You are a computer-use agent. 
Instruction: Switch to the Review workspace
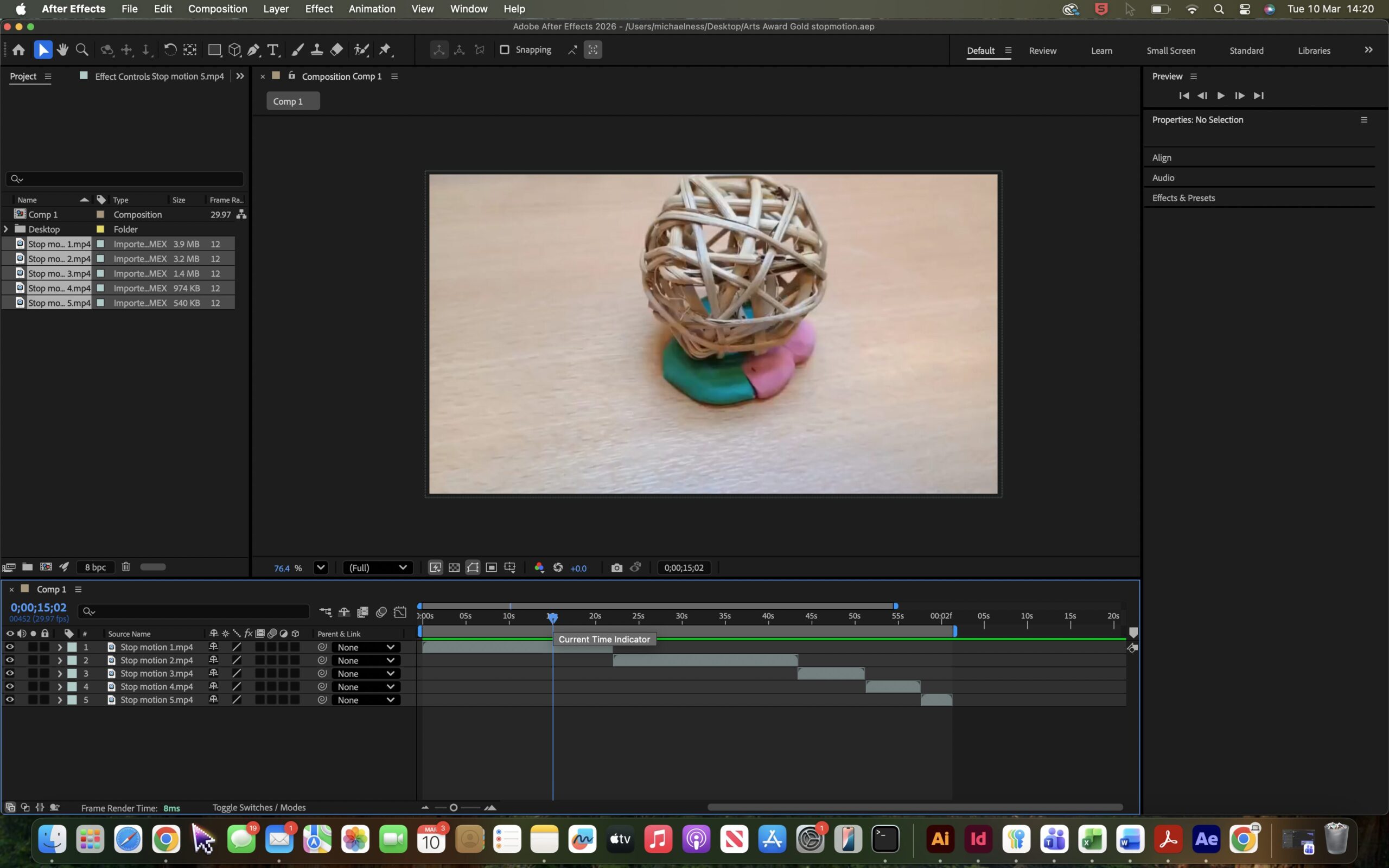(1042, 50)
